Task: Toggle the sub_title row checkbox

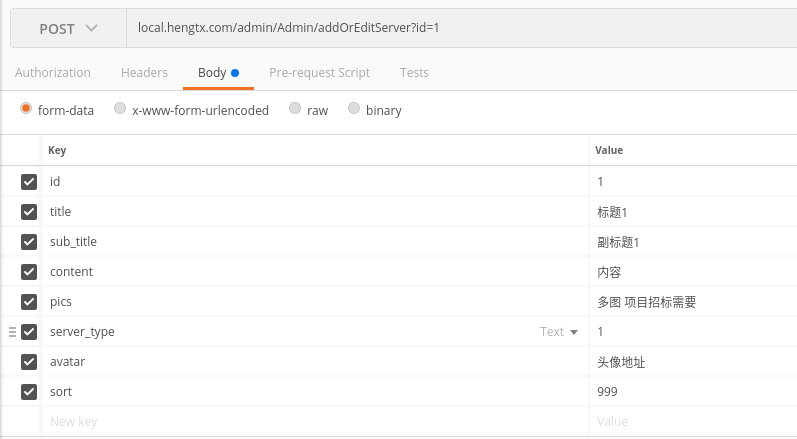Action: tap(29, 242)
